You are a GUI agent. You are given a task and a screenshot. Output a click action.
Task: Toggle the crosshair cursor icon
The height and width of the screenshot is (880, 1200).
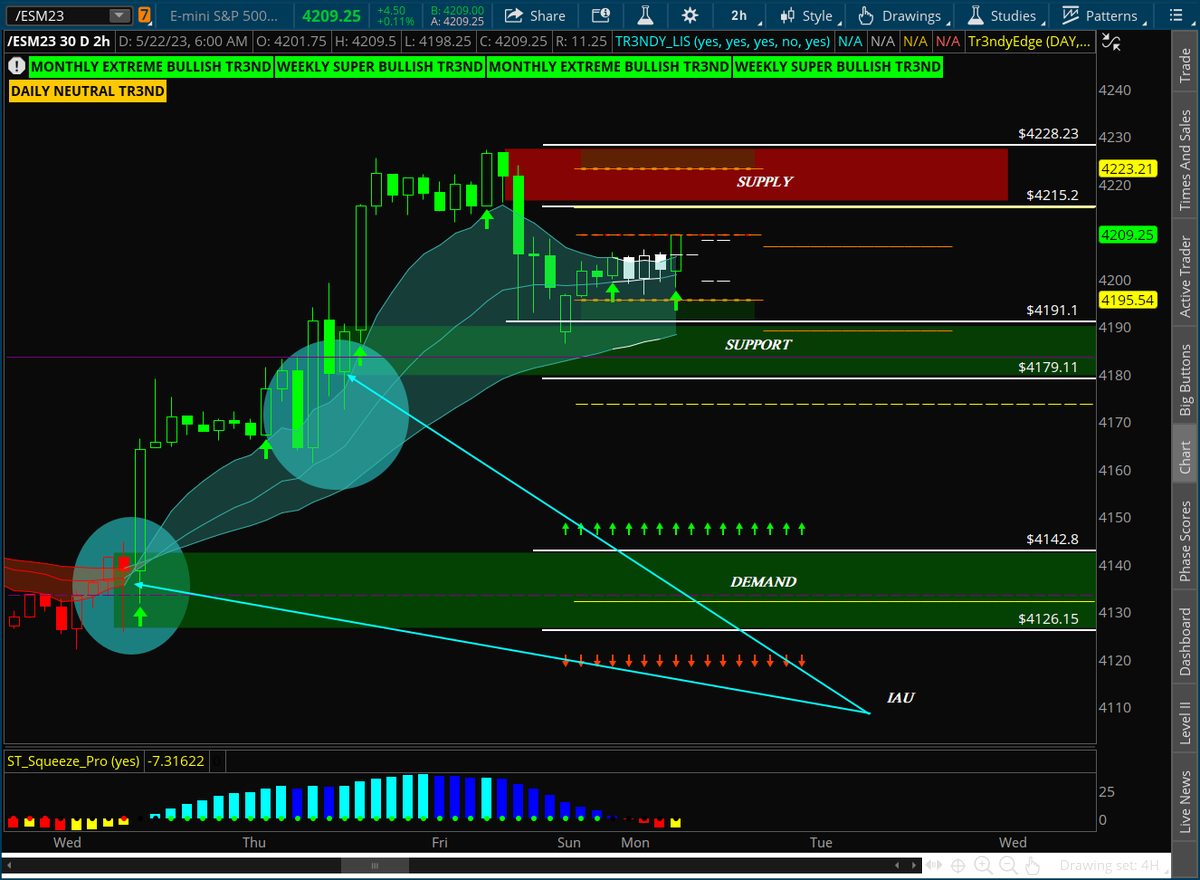[x=958, y=865]
